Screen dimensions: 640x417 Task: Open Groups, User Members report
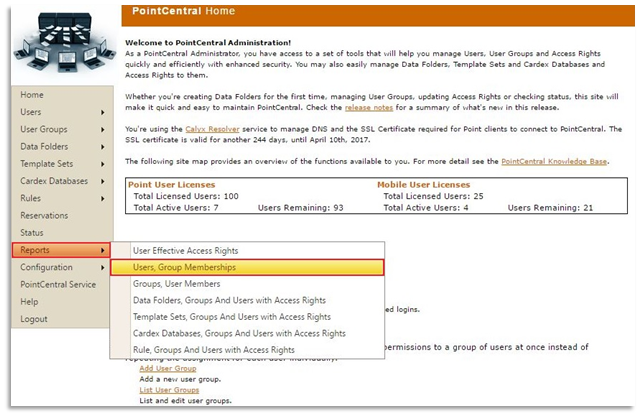pyautogui.click(x=247, y=284)
